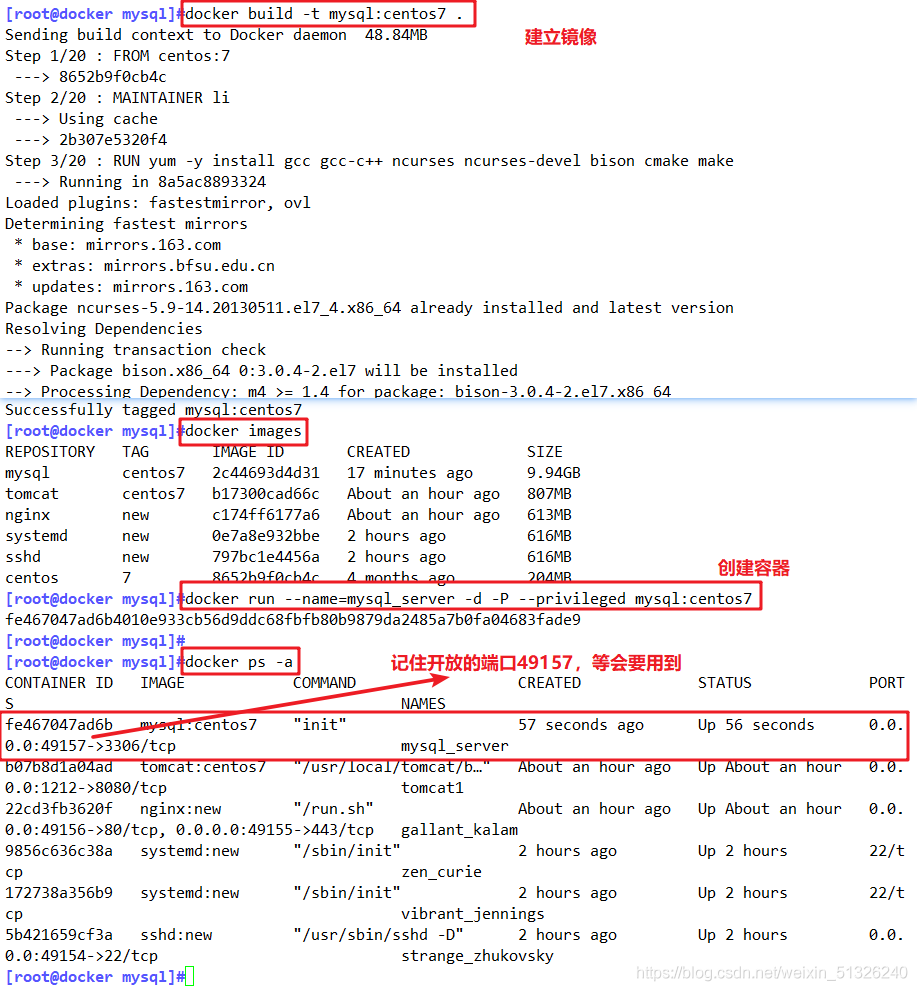Click the 'Running transaction check' line
917x991 pixels.
click(x=154, y=350)
